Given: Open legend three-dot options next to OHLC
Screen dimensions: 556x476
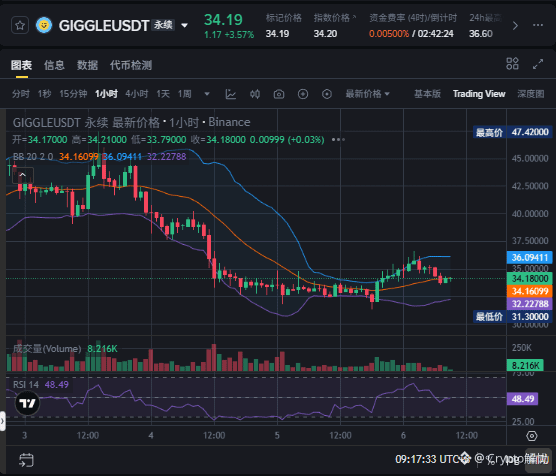Looking at the screenshot, I should click(x=338, y=139).
